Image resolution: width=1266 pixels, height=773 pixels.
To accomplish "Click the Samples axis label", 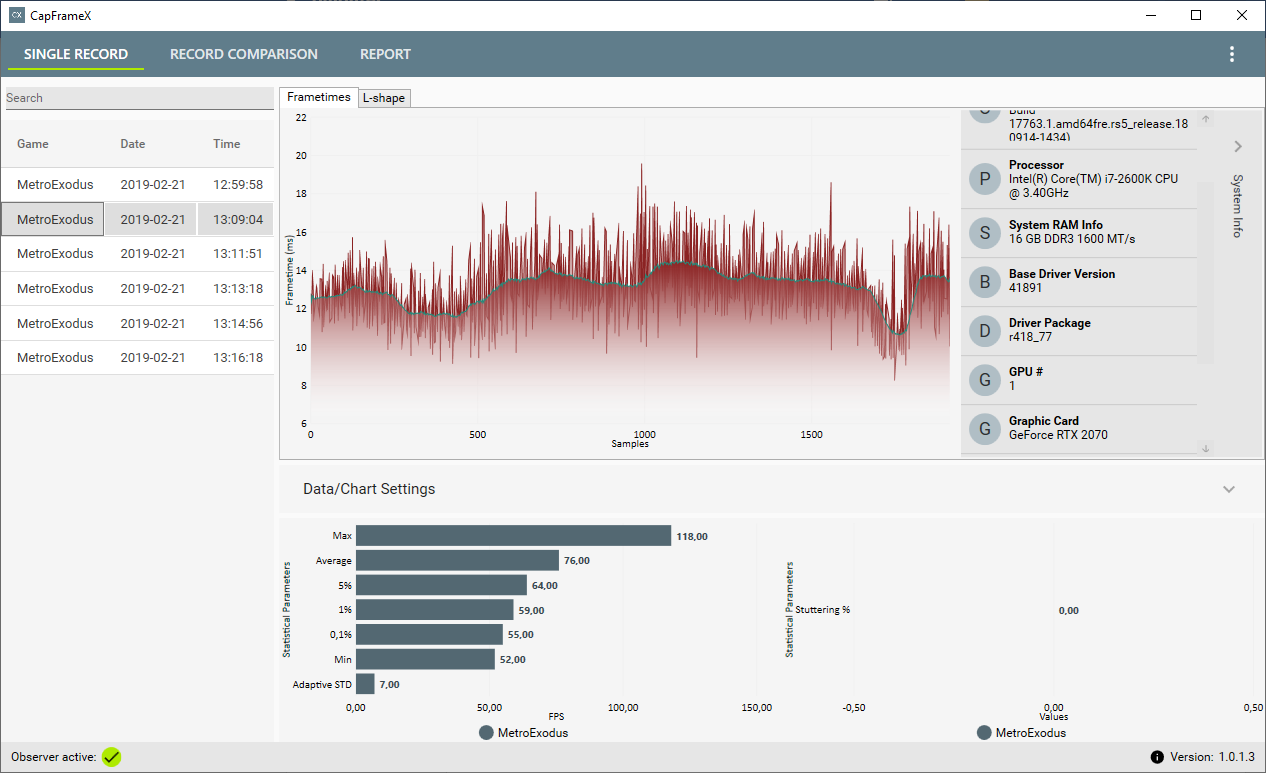I will (630, 443).
